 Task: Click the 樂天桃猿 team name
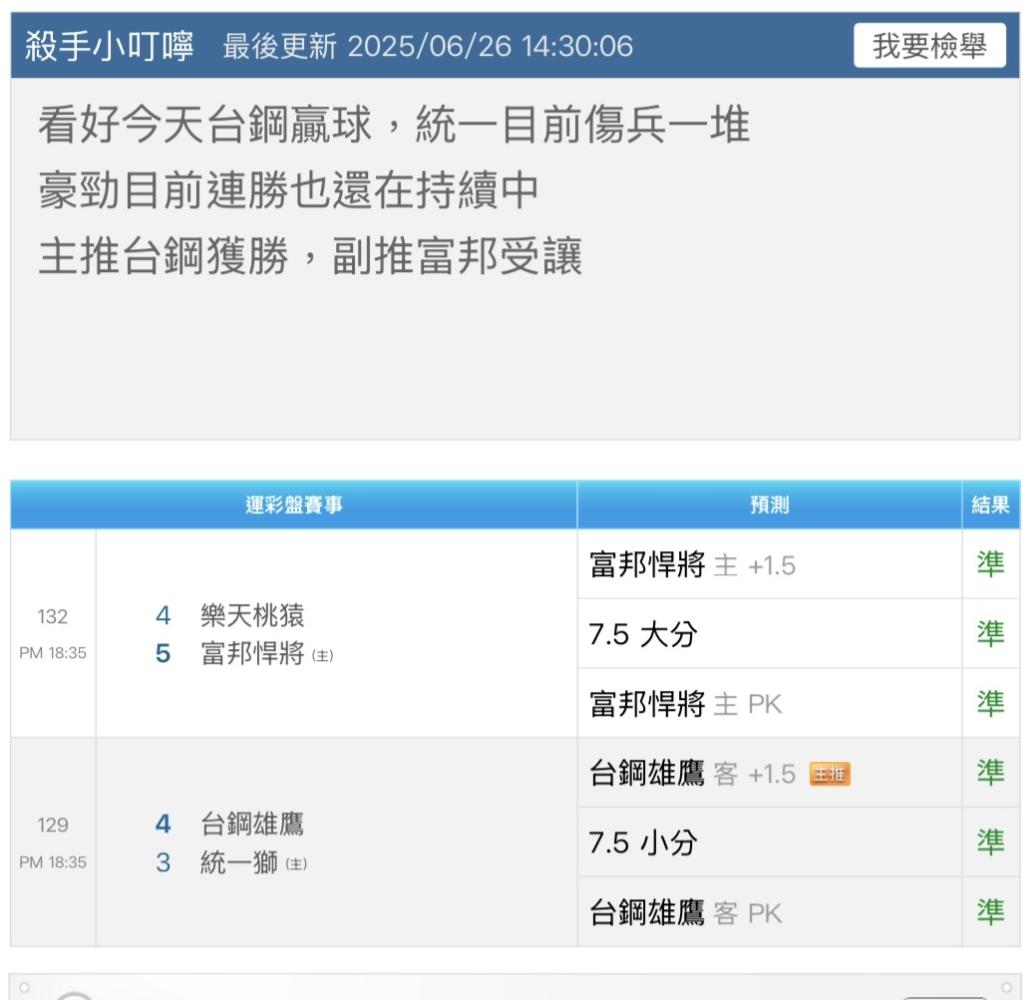click(x=253, y=615)
